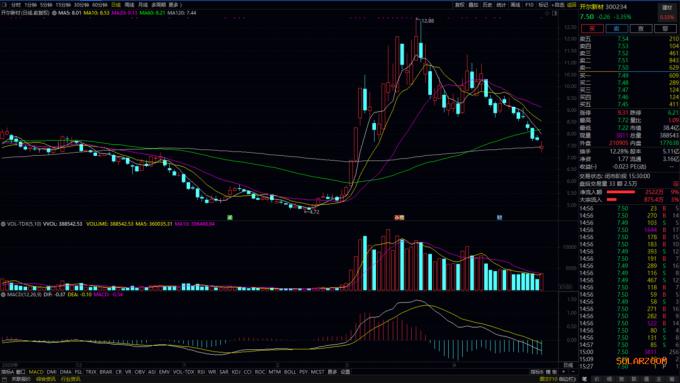Click the blue sell button
Screen dimensions: 680x383
616,29
